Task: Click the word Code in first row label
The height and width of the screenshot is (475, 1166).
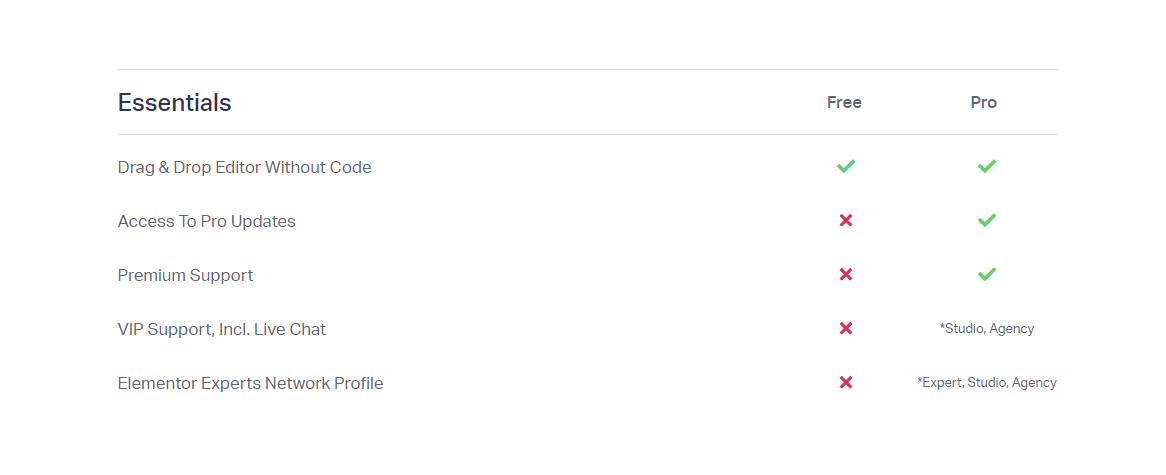Action: coord(351,167)
